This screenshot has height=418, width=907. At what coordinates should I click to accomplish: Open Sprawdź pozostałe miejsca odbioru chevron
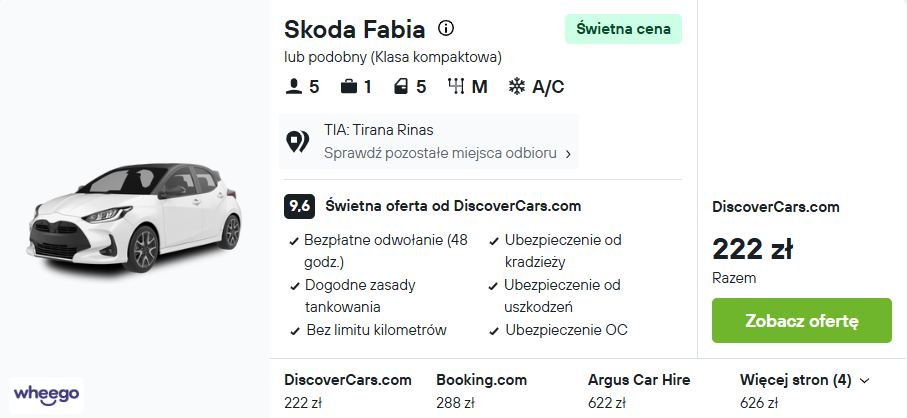coord(568,154)
